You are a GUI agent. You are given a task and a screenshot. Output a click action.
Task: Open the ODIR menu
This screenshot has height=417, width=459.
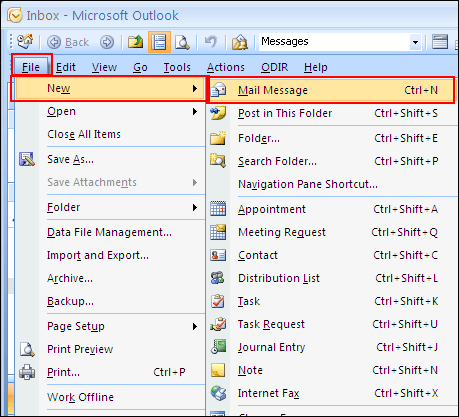click(x=274, y=67)
